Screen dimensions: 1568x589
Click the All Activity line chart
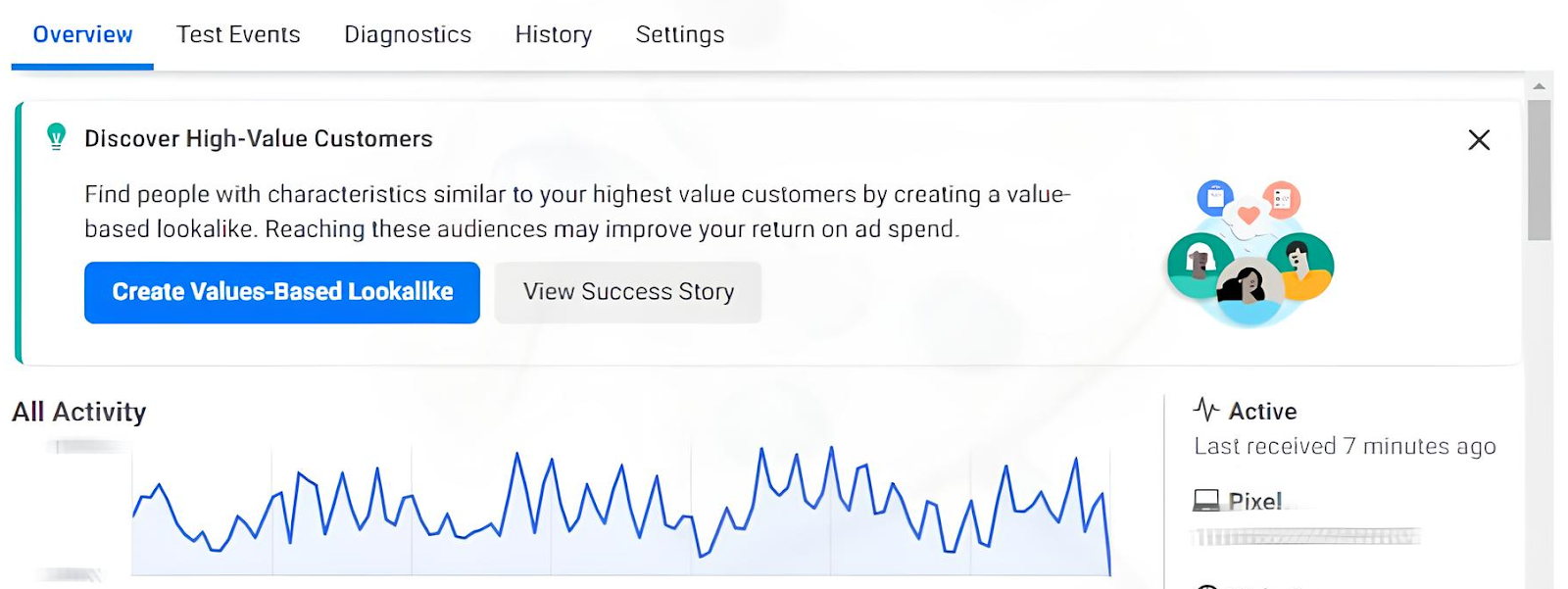pyautogui.click(x=621, y=510)
